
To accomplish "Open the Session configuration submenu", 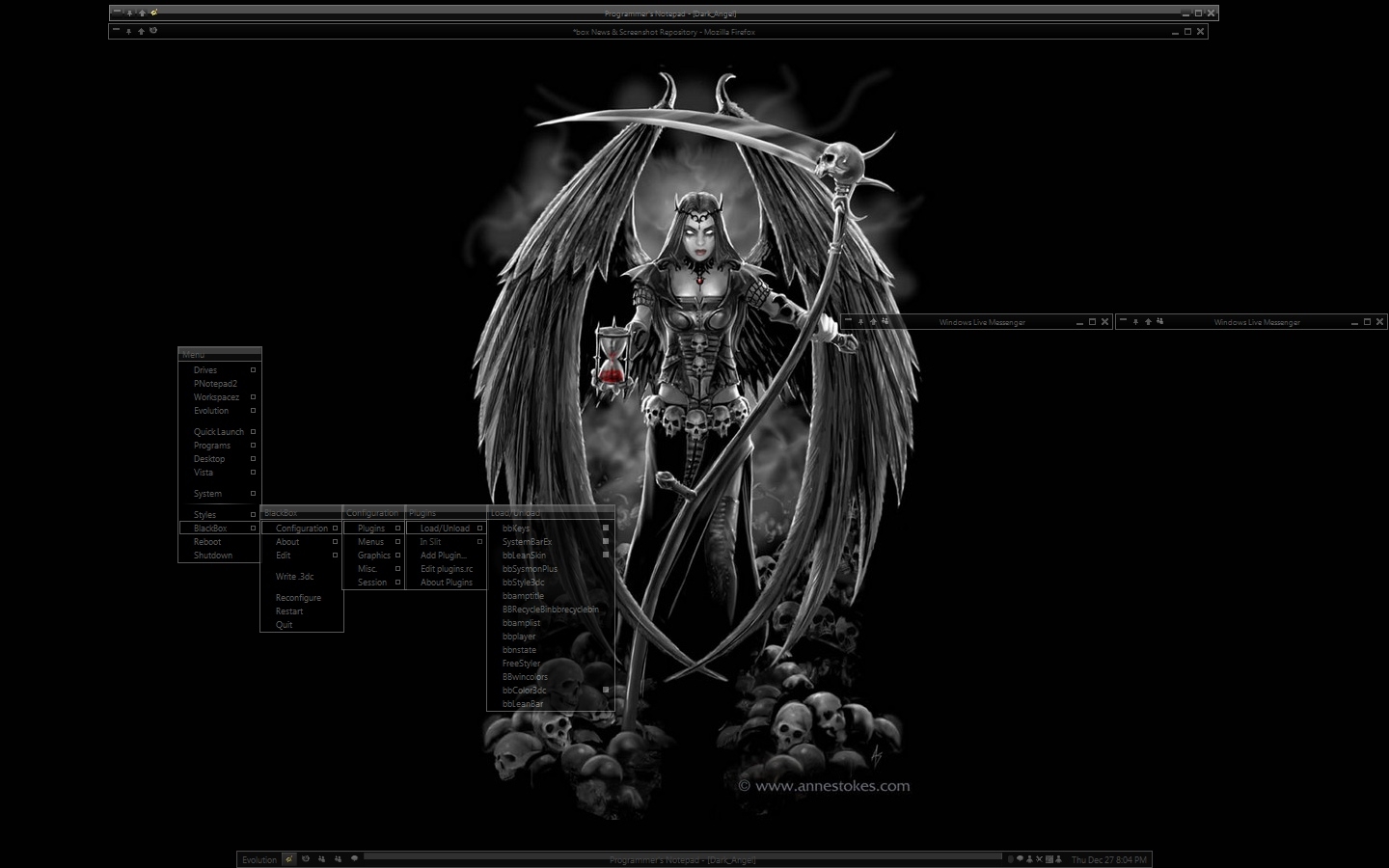I will coord(373,583).
